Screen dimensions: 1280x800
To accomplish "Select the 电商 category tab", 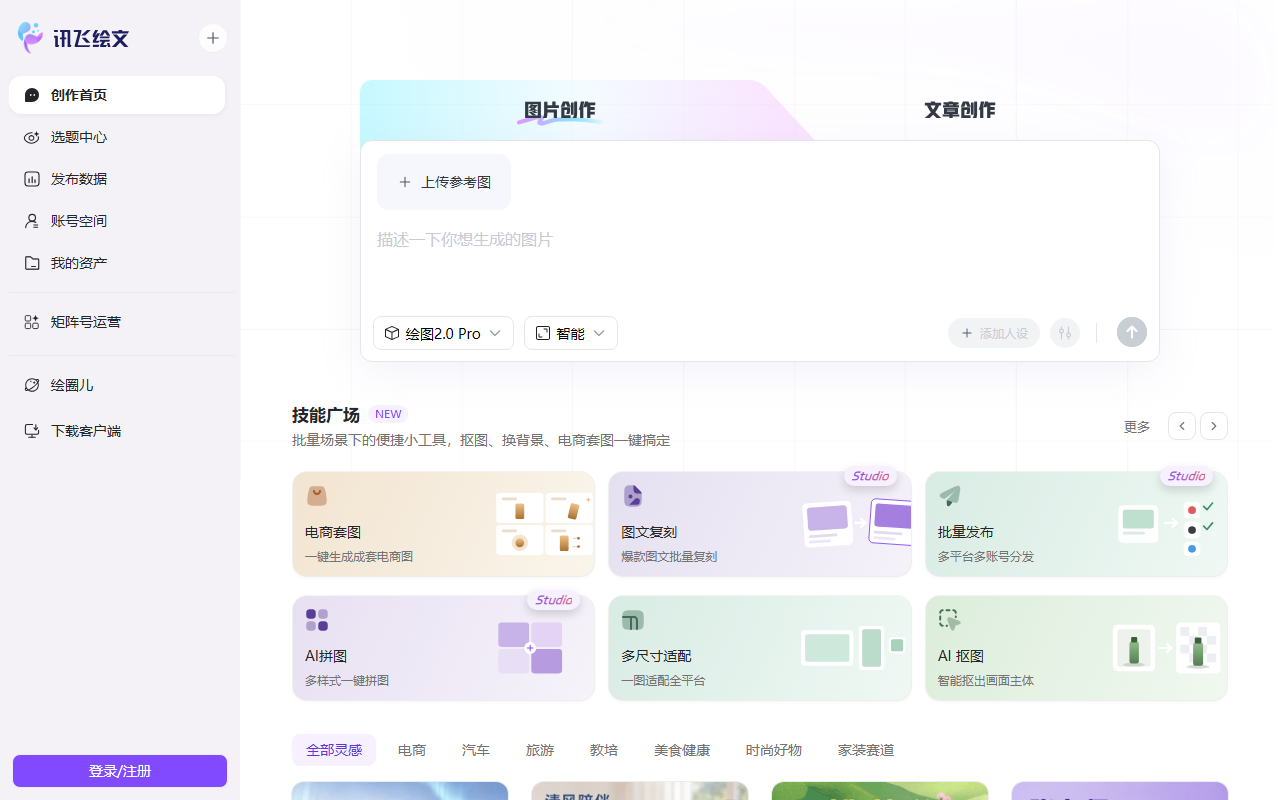I will point(412,750).
